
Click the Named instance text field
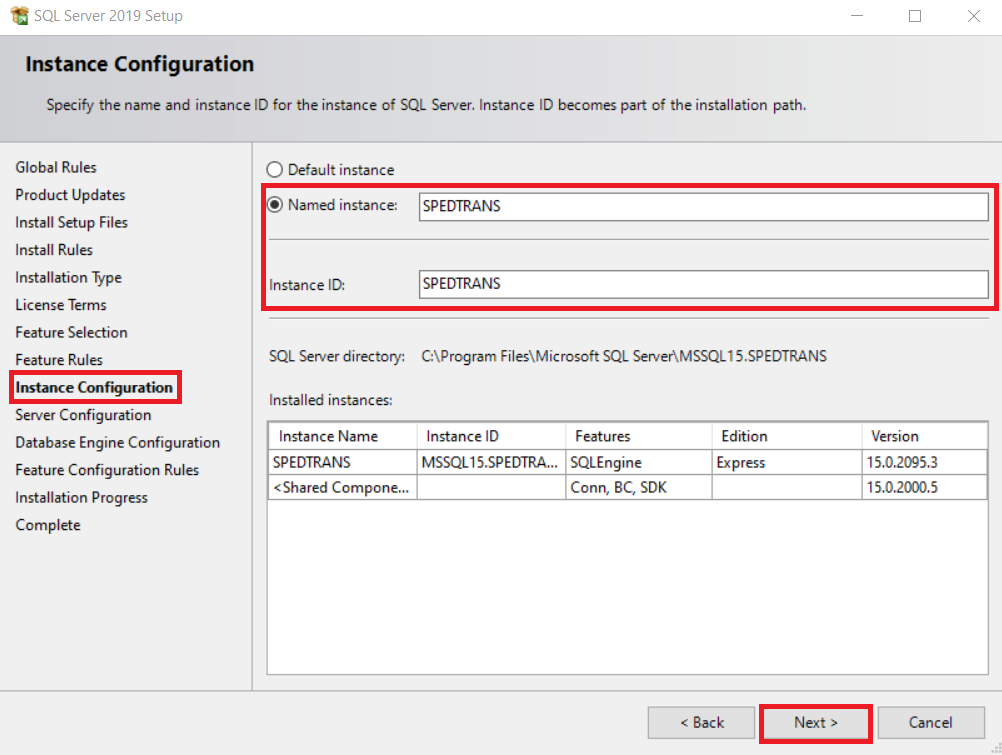click(x=704, y=206)
